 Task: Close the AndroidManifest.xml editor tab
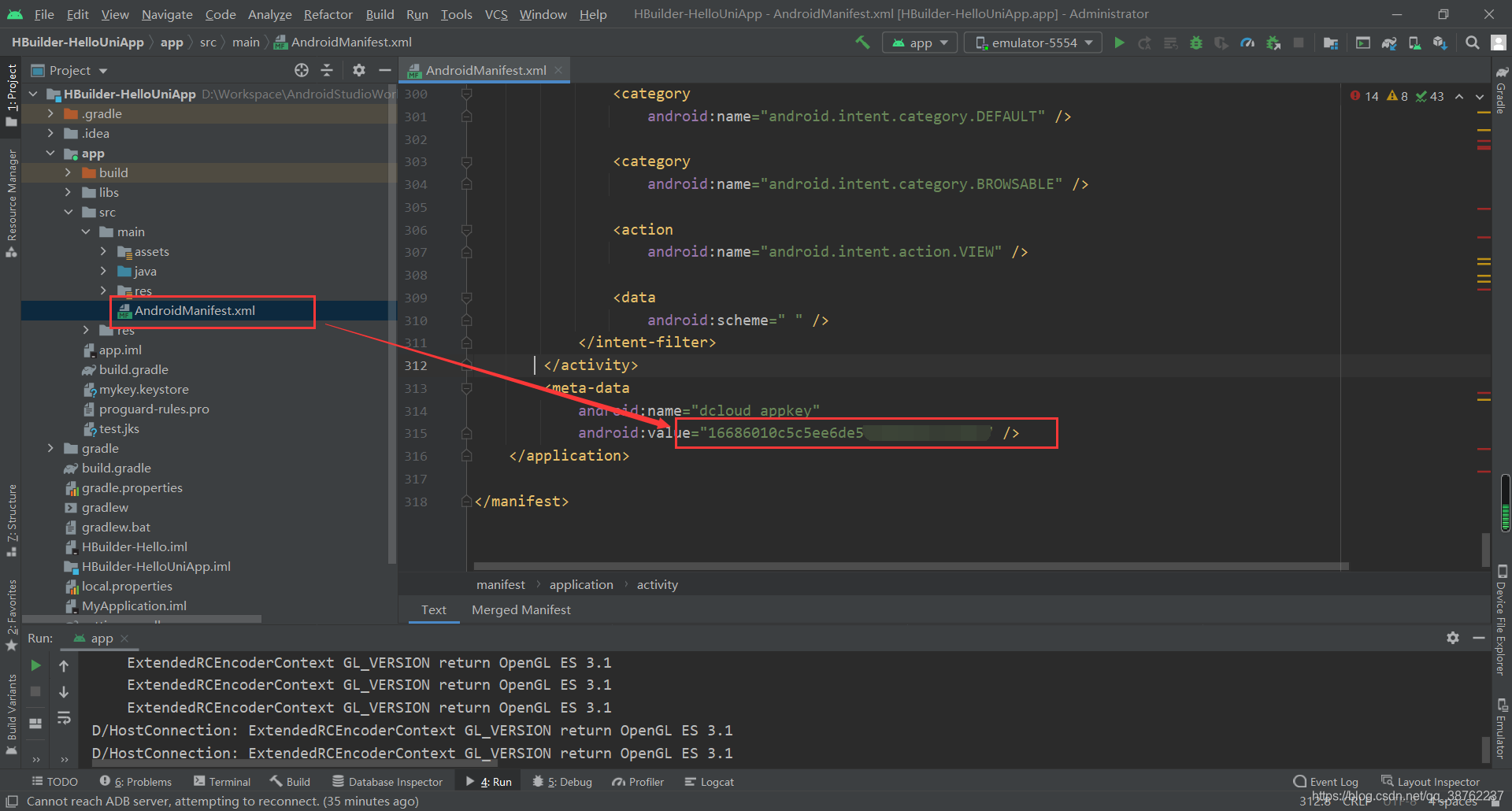coord(558,70)
